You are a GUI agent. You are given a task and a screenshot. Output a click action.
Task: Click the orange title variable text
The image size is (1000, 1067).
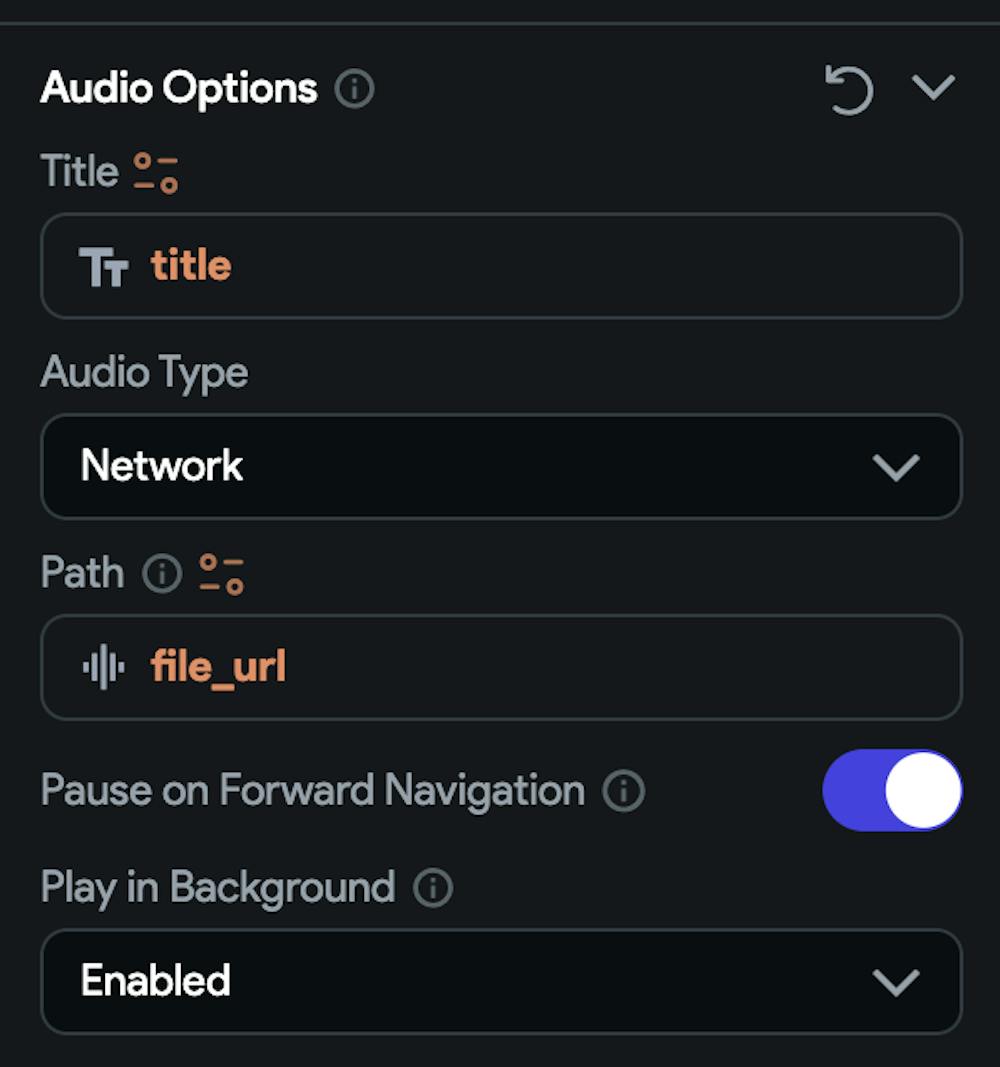tap(191, 266)
